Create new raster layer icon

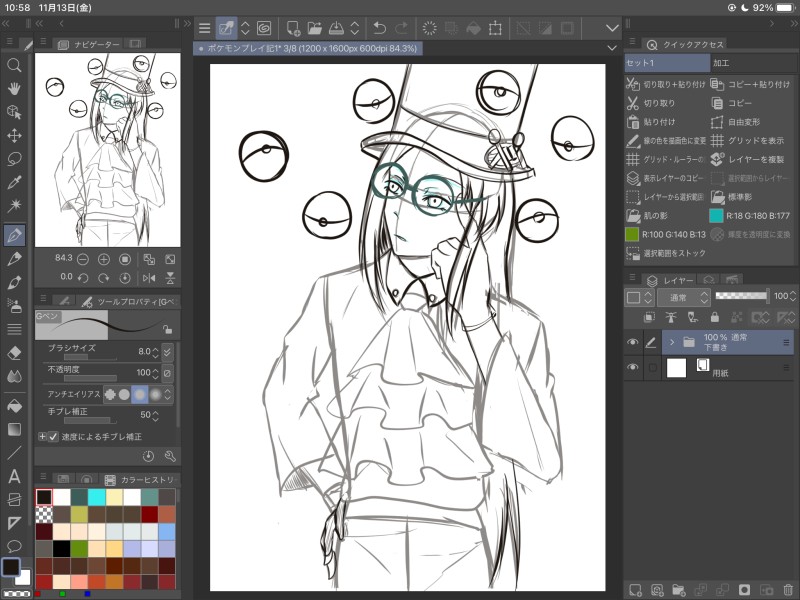pyautogui.click(x=635, y=590)
